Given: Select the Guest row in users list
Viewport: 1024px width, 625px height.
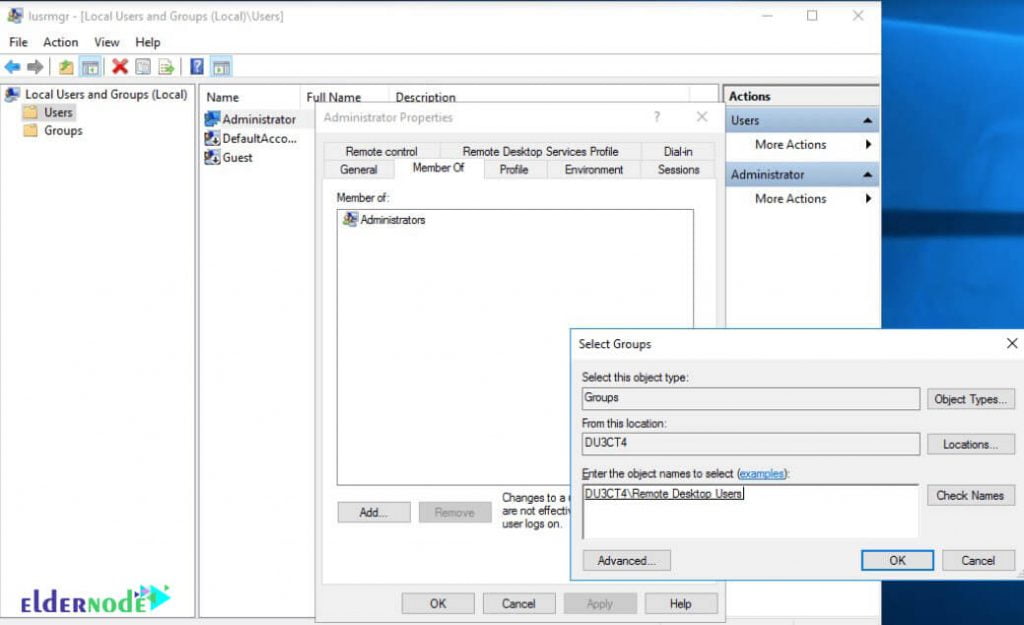Looking at the screenshot, I should pyautogui.click(x=229, y=157).
